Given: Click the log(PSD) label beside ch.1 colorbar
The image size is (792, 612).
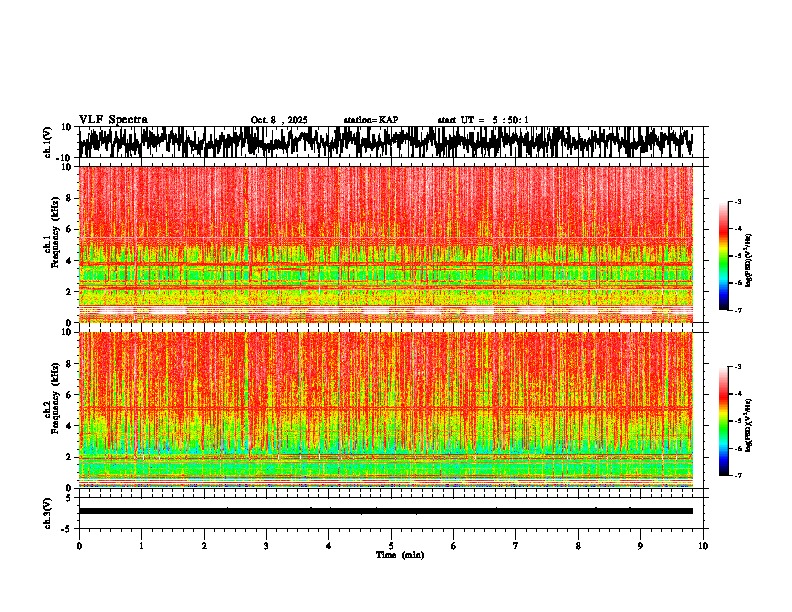Looking at the screenshot, I should [749, 261].
